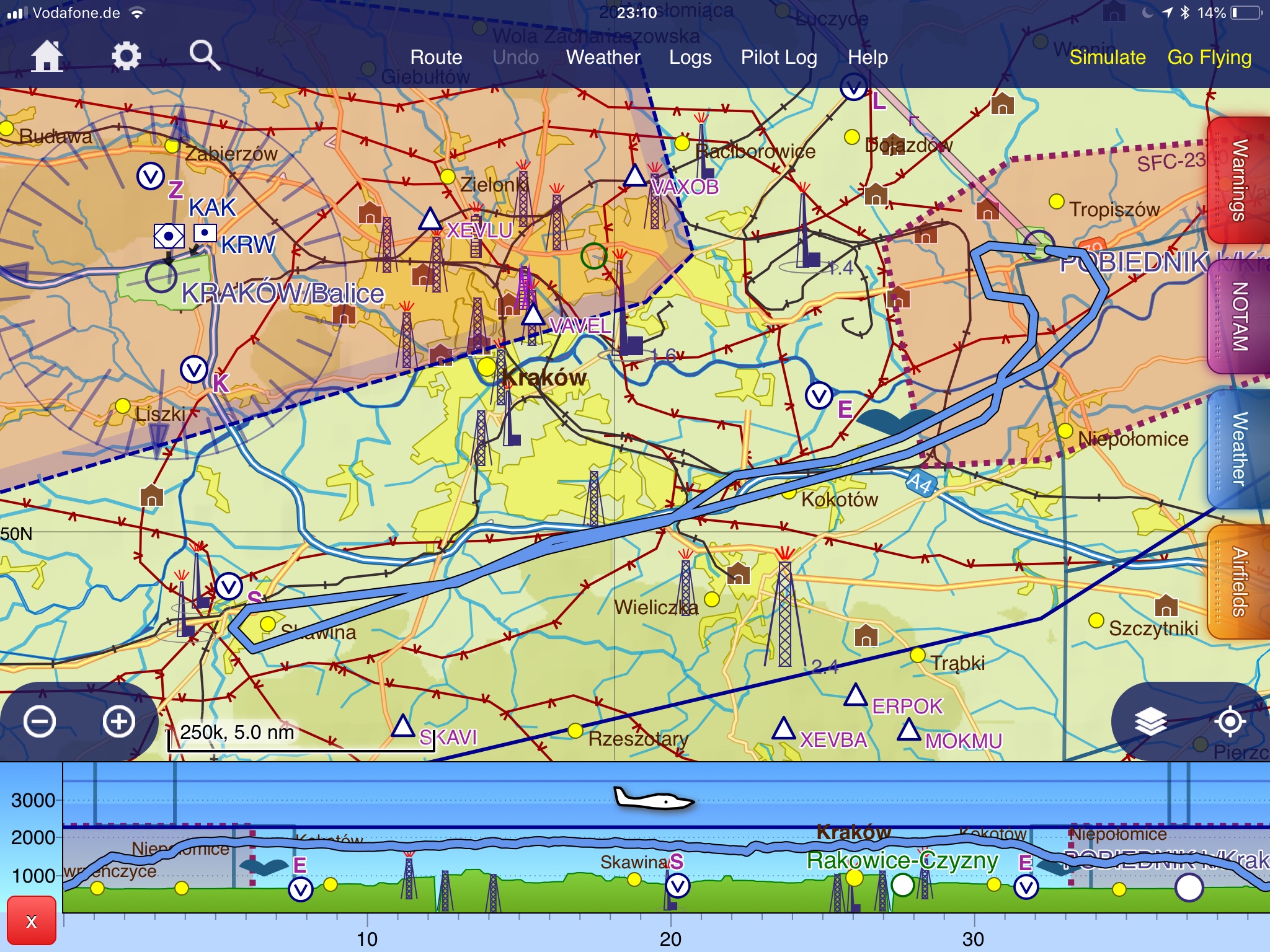Open the Weather menu

[x=603, y=57]
